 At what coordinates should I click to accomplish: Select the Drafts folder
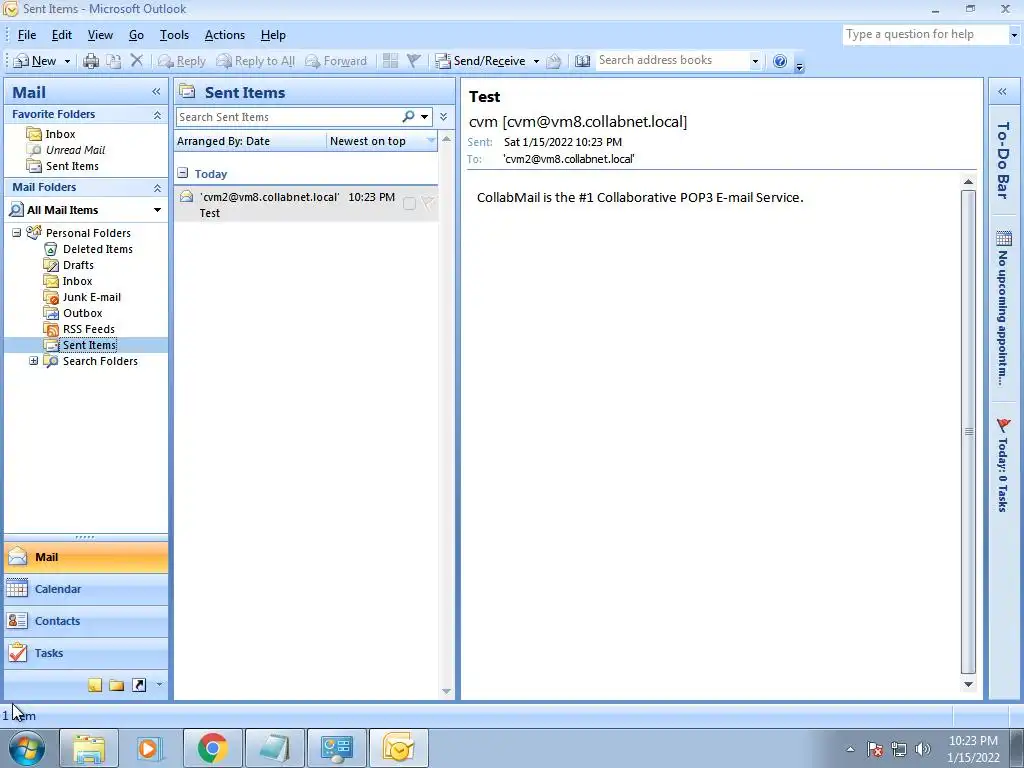click(78, 265)
